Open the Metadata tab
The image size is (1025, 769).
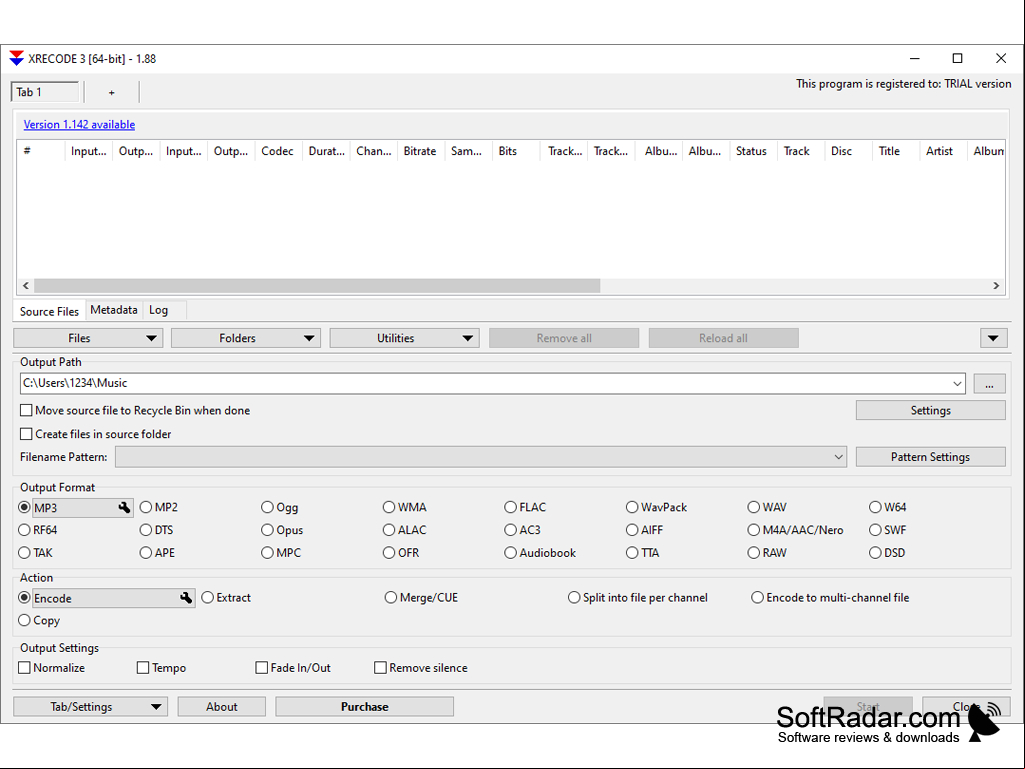pos(114,310)
